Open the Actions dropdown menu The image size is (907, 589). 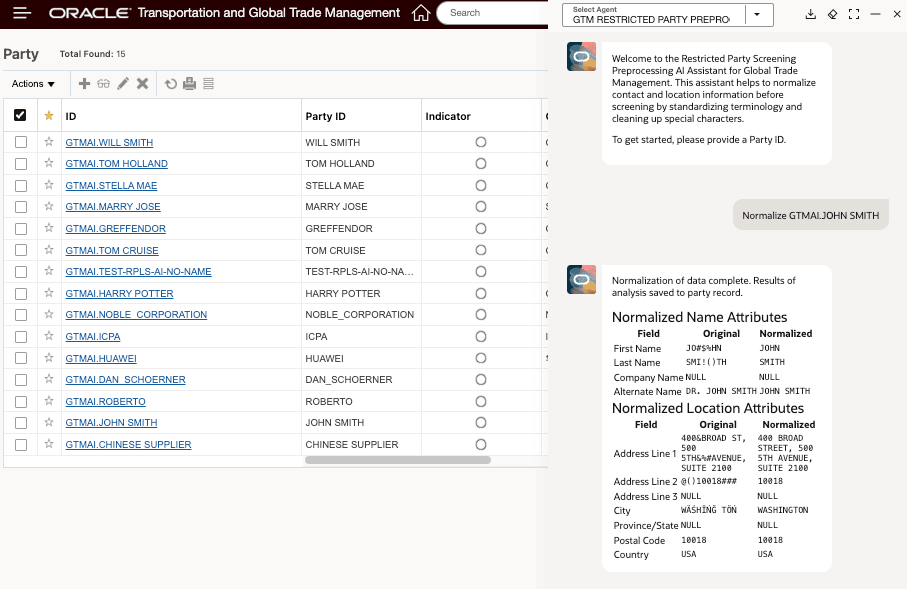tap(33, 84)
